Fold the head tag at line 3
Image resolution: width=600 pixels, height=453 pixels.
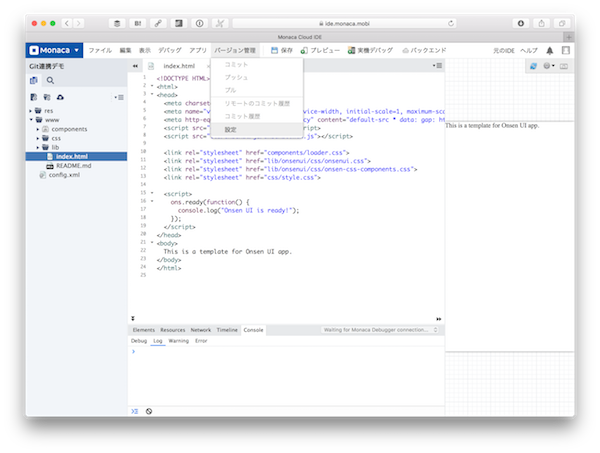tap(152, 94)
